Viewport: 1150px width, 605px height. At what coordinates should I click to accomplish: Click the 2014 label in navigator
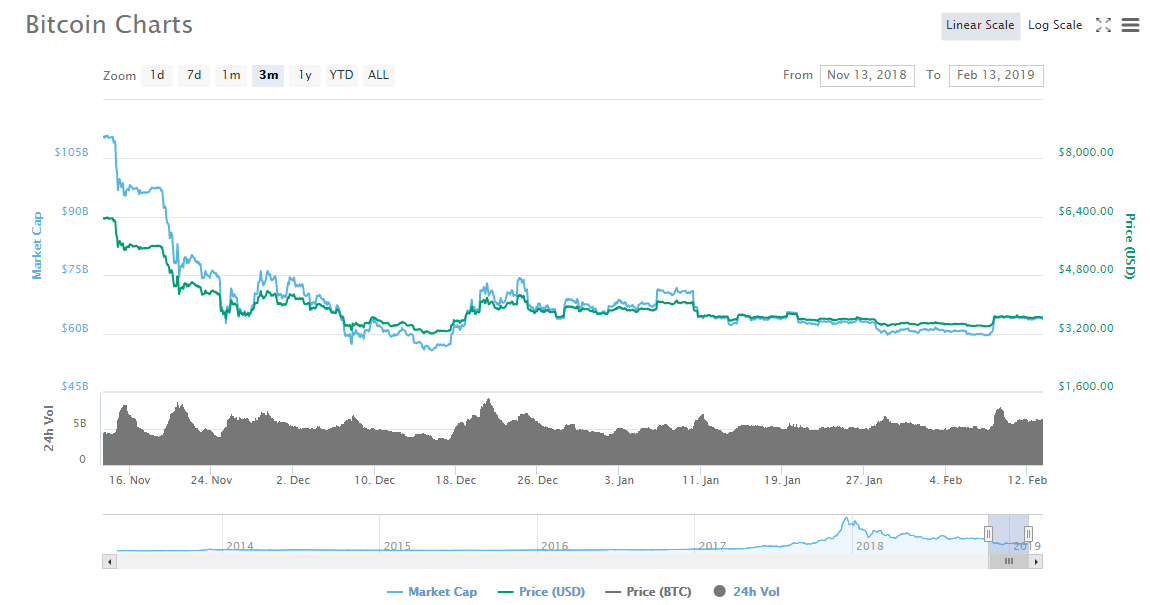tap(240, 546)
